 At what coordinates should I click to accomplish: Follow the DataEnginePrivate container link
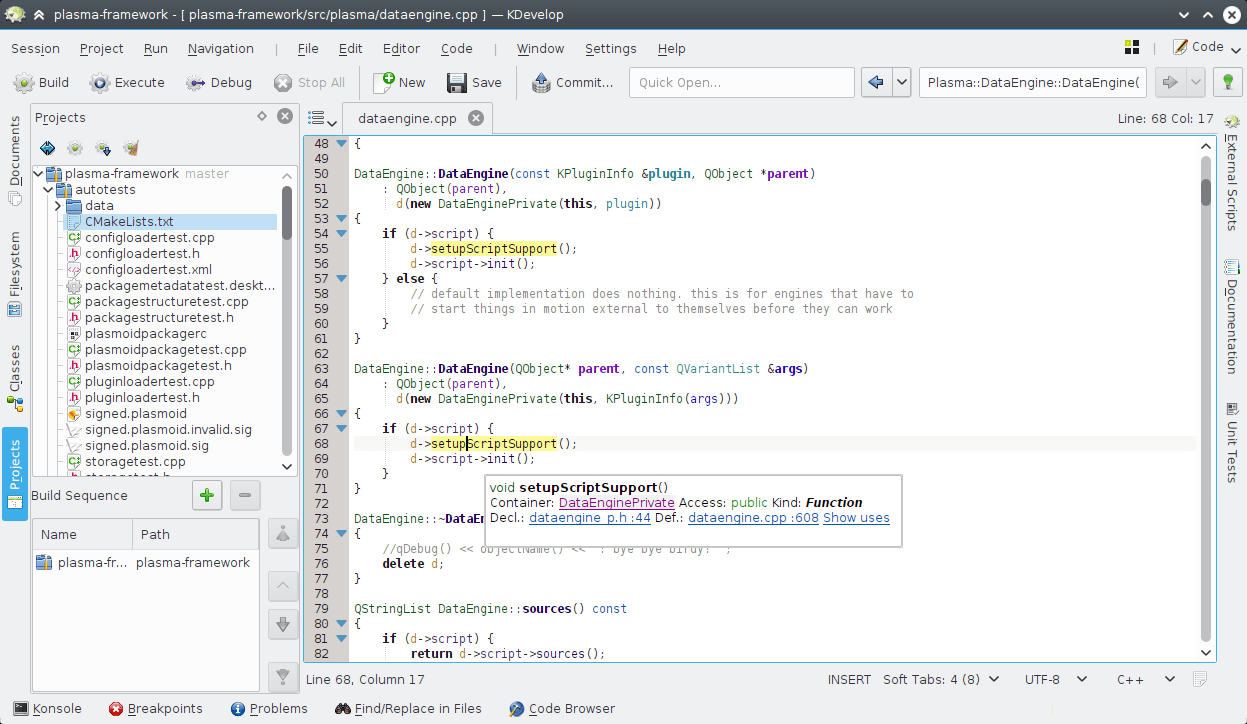[x=616, y=503]
